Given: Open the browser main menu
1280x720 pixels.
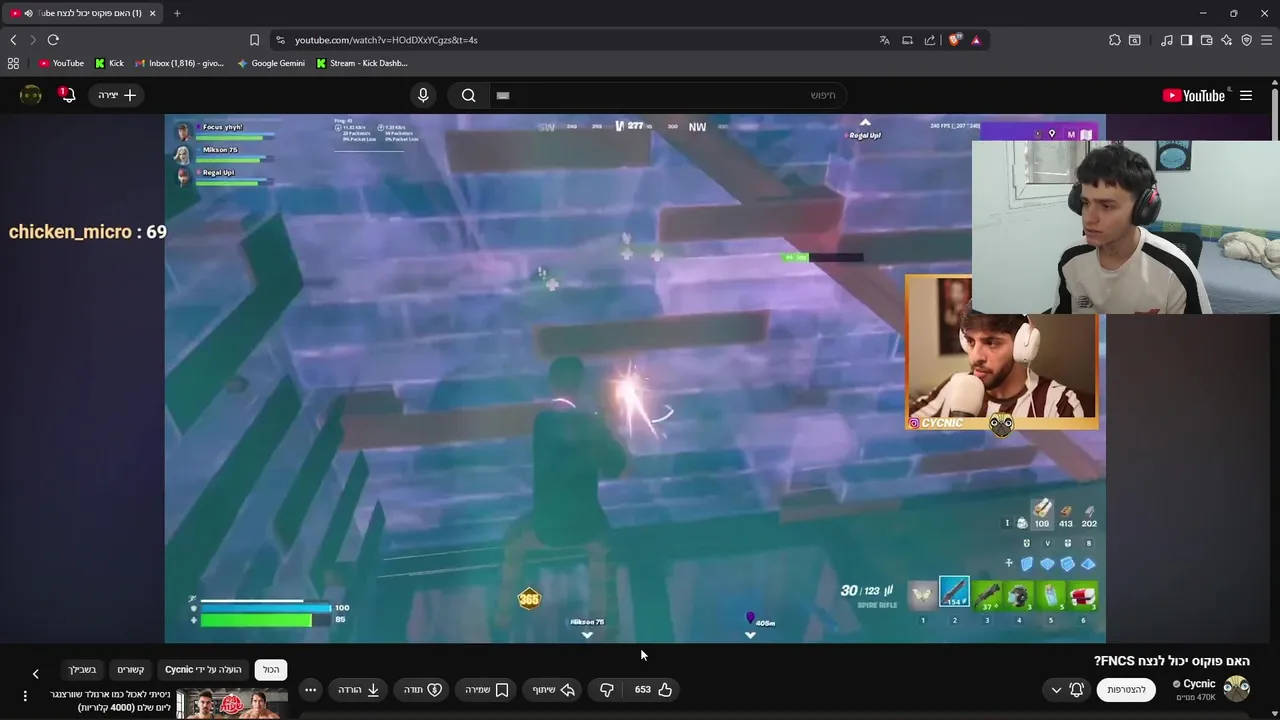Looking at the screenshot, I should [1266, 40].
